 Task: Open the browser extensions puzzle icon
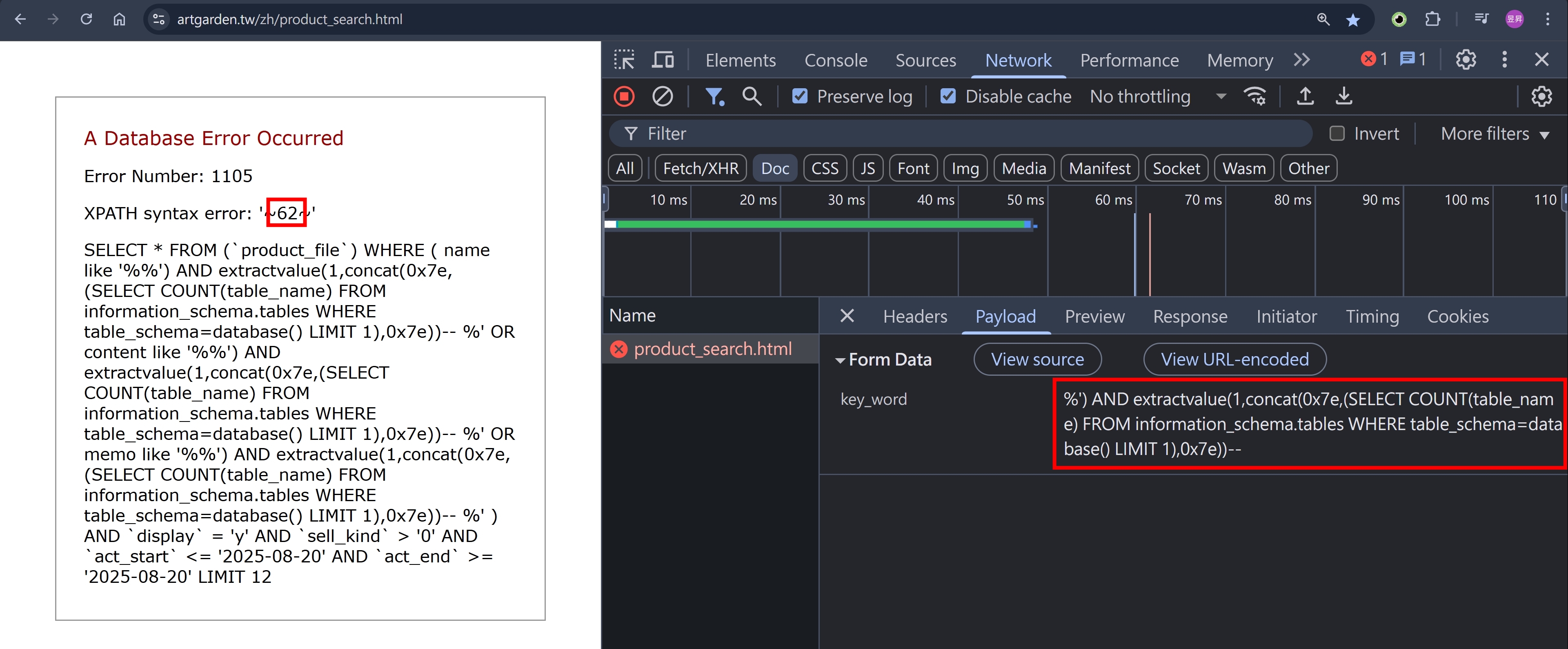pyautogui.click(x=1433, y=20)
